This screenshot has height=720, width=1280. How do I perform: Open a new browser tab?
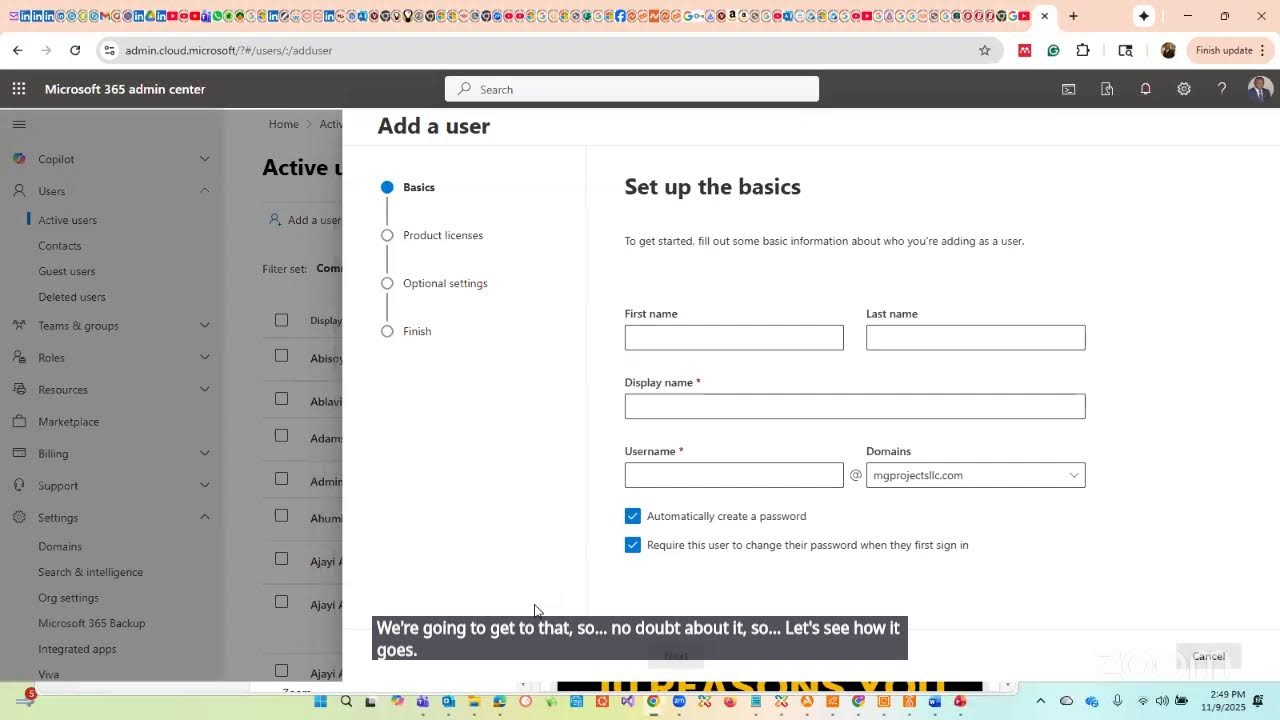[1073, 16]
